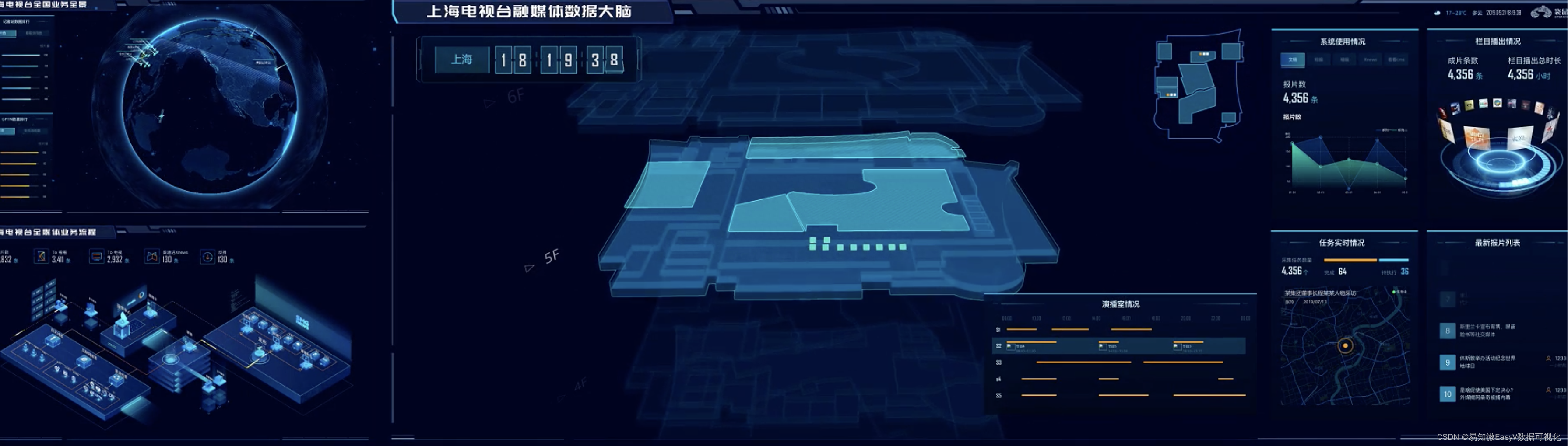
Task: Click the user icon beside item 10
Action: 1549,390
